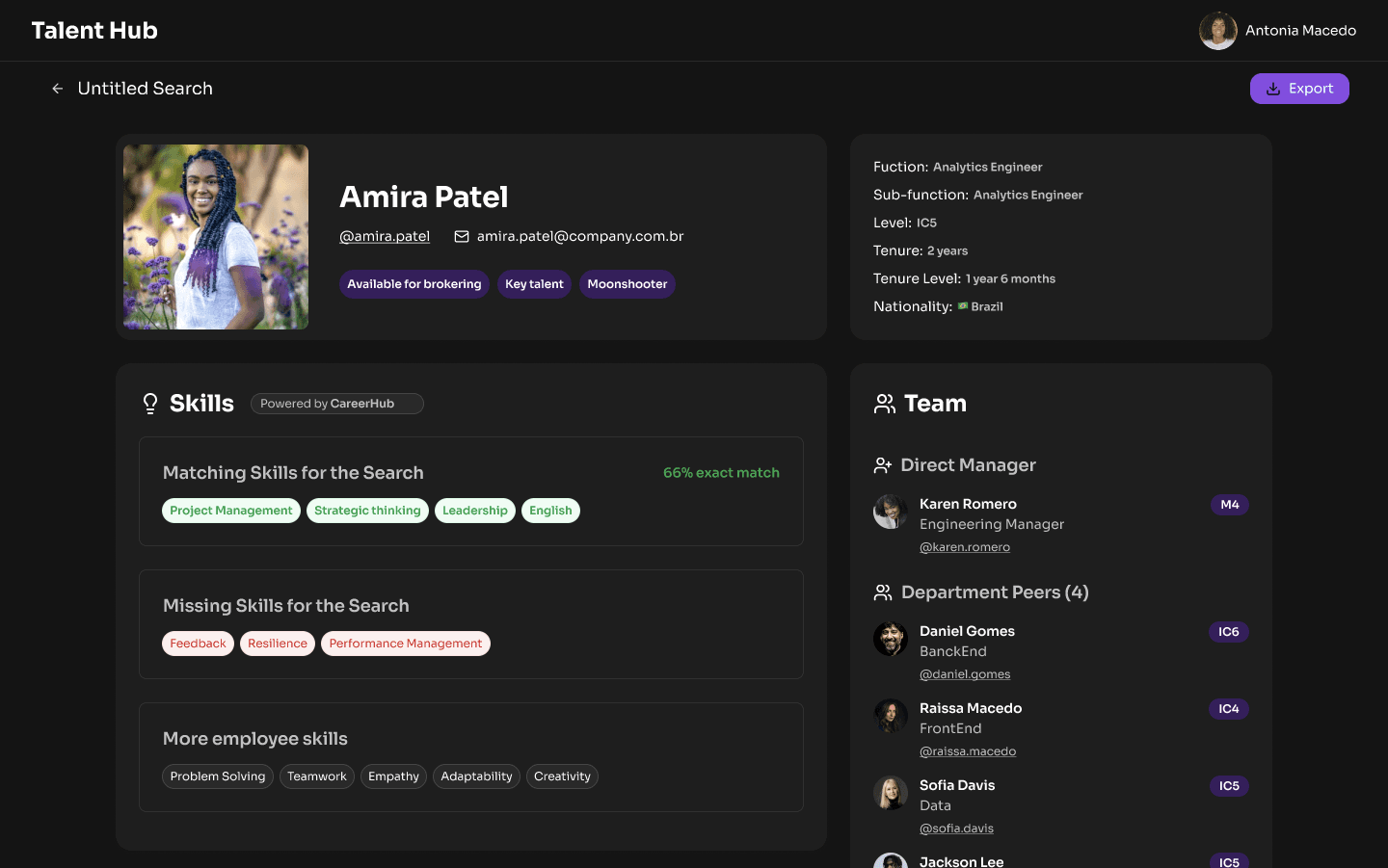Click the 66% exact match label

721,473
